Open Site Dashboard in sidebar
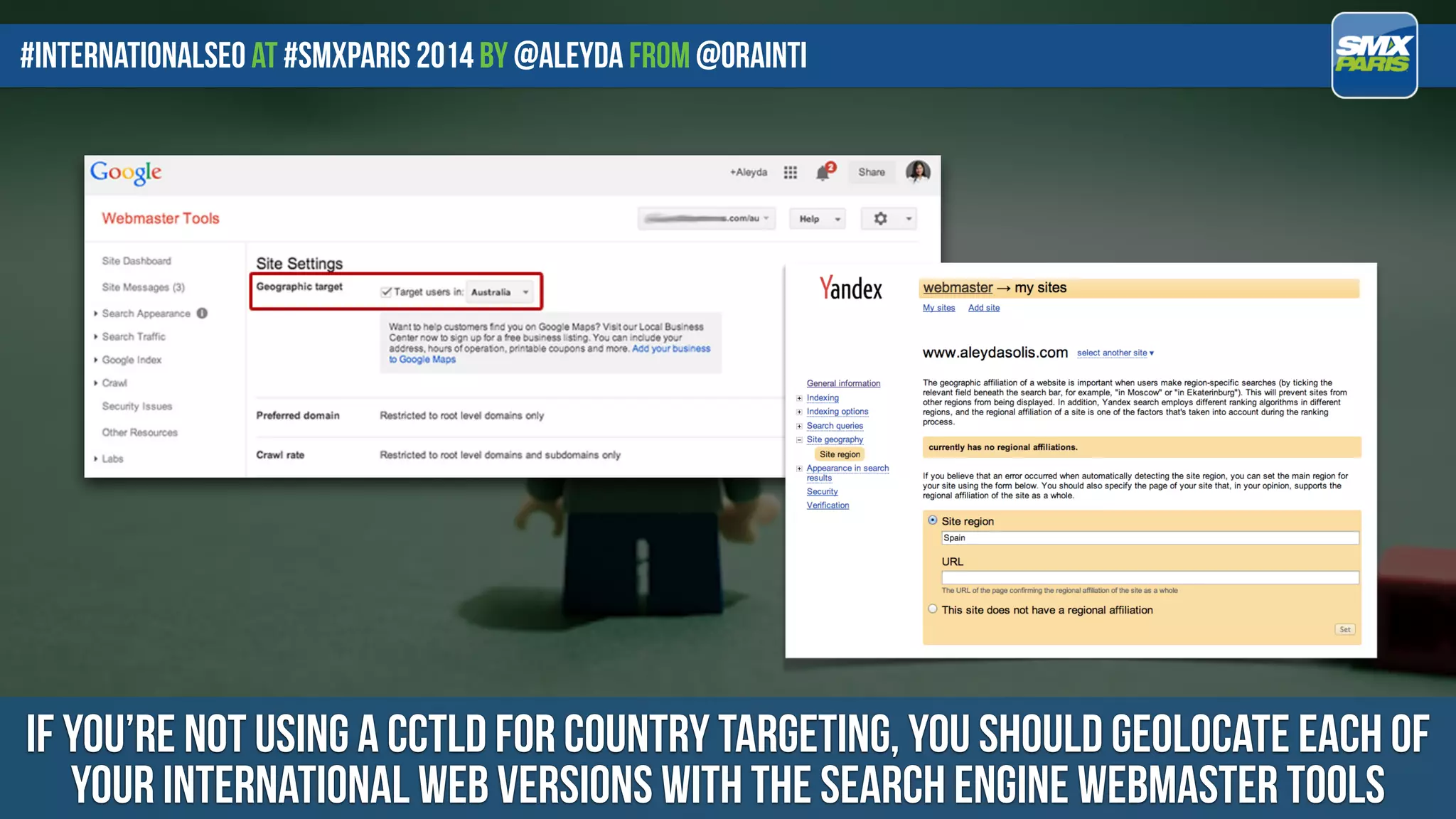Screen dimensions: 1456x819 point(136,261)
